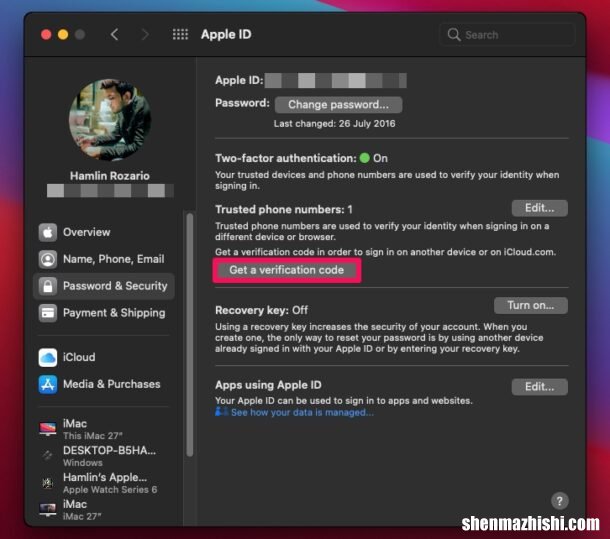This screenshot has height=539, width=610.
Task: Click the sidebar scrollbar
Action: [x=189, y=335]
